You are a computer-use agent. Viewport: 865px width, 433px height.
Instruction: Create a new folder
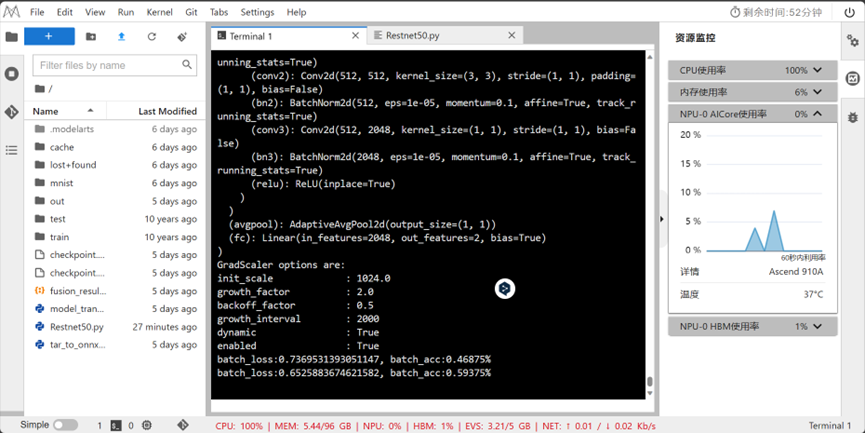pos(91,36)
